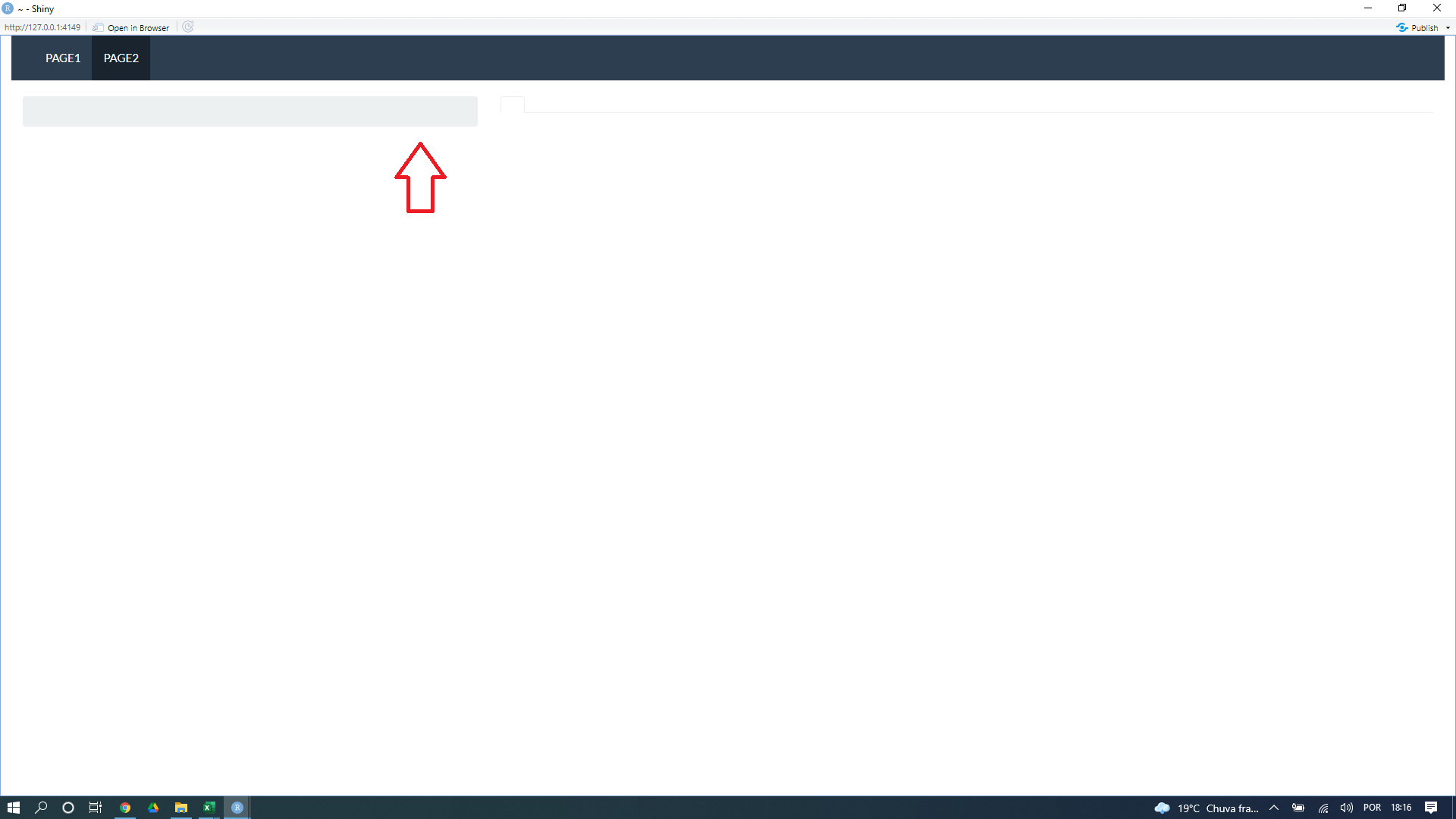Click the Chrome taskbar browser icon
This screenshot has height=819, width=1456.
(125, 807)
